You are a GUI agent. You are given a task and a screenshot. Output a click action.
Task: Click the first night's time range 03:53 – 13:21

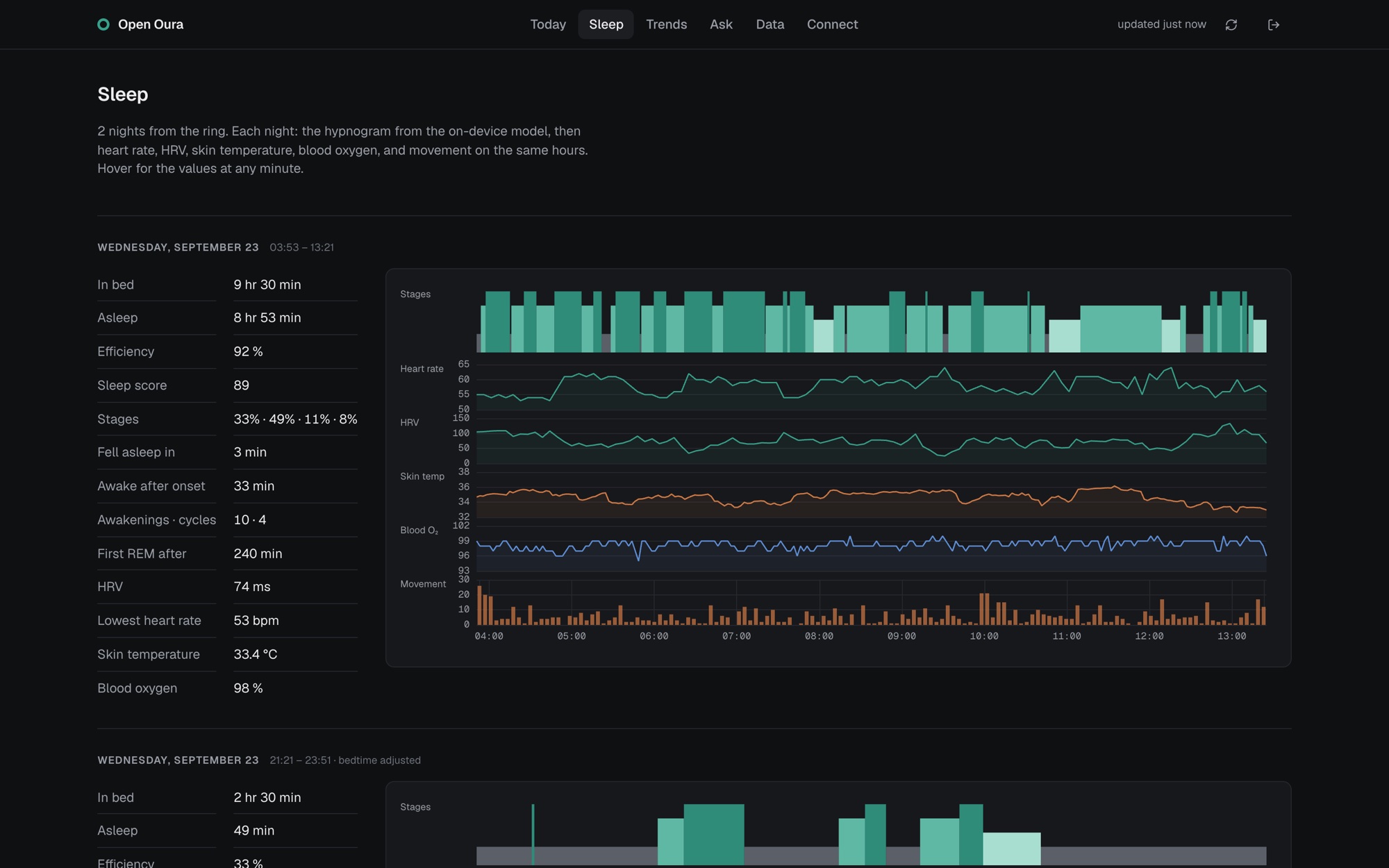(x=301, y=247)
